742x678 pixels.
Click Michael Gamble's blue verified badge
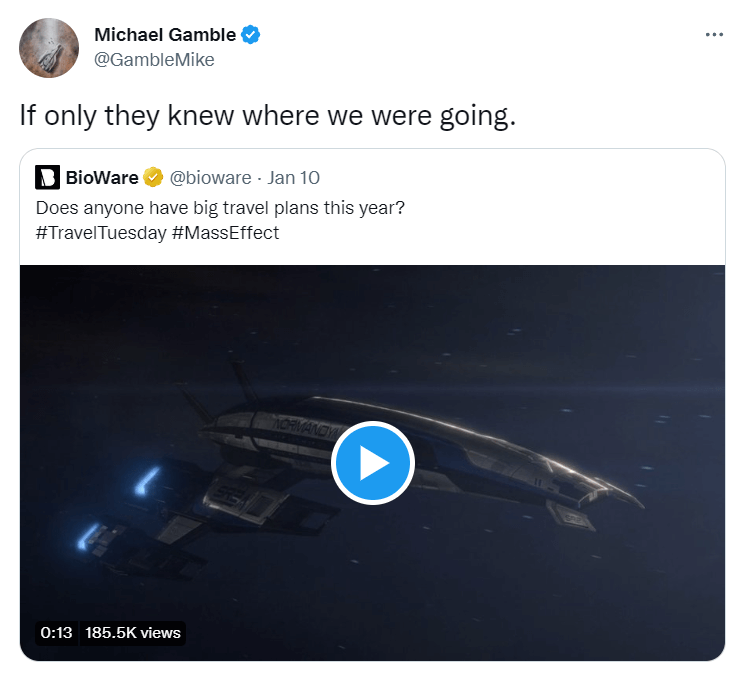click(x=250, y=35)
